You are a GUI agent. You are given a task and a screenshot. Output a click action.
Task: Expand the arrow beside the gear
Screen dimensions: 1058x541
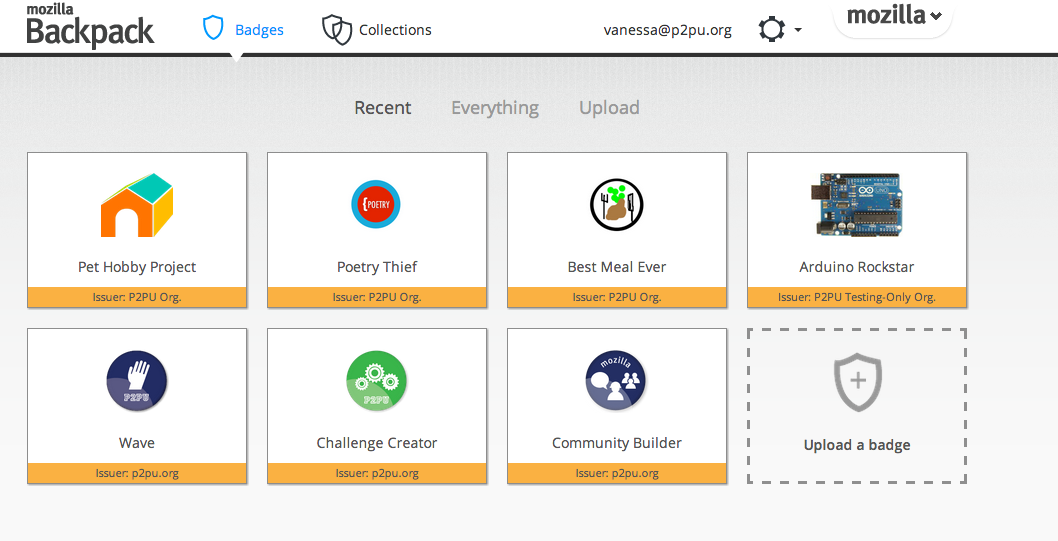pos(798,30)
